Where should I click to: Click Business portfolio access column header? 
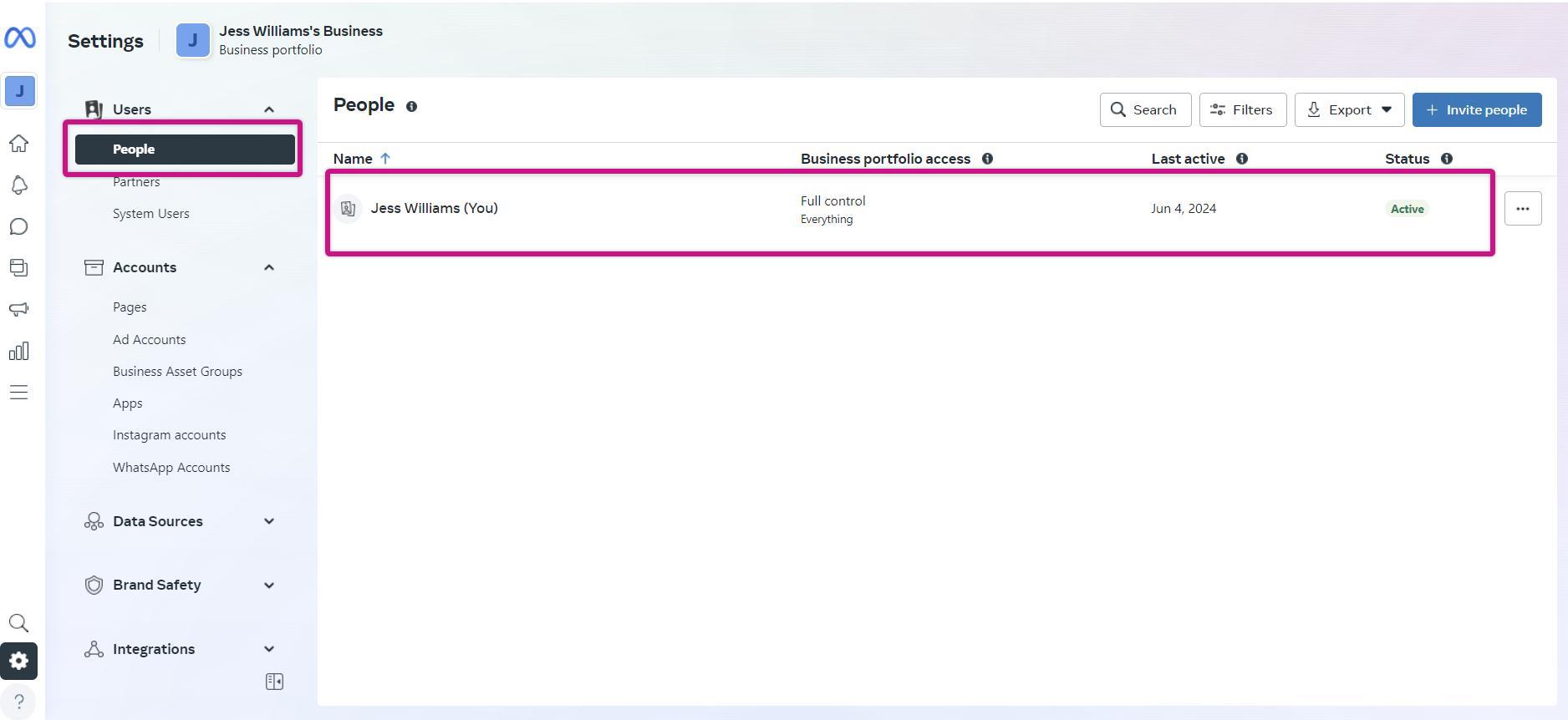[885, 159]
